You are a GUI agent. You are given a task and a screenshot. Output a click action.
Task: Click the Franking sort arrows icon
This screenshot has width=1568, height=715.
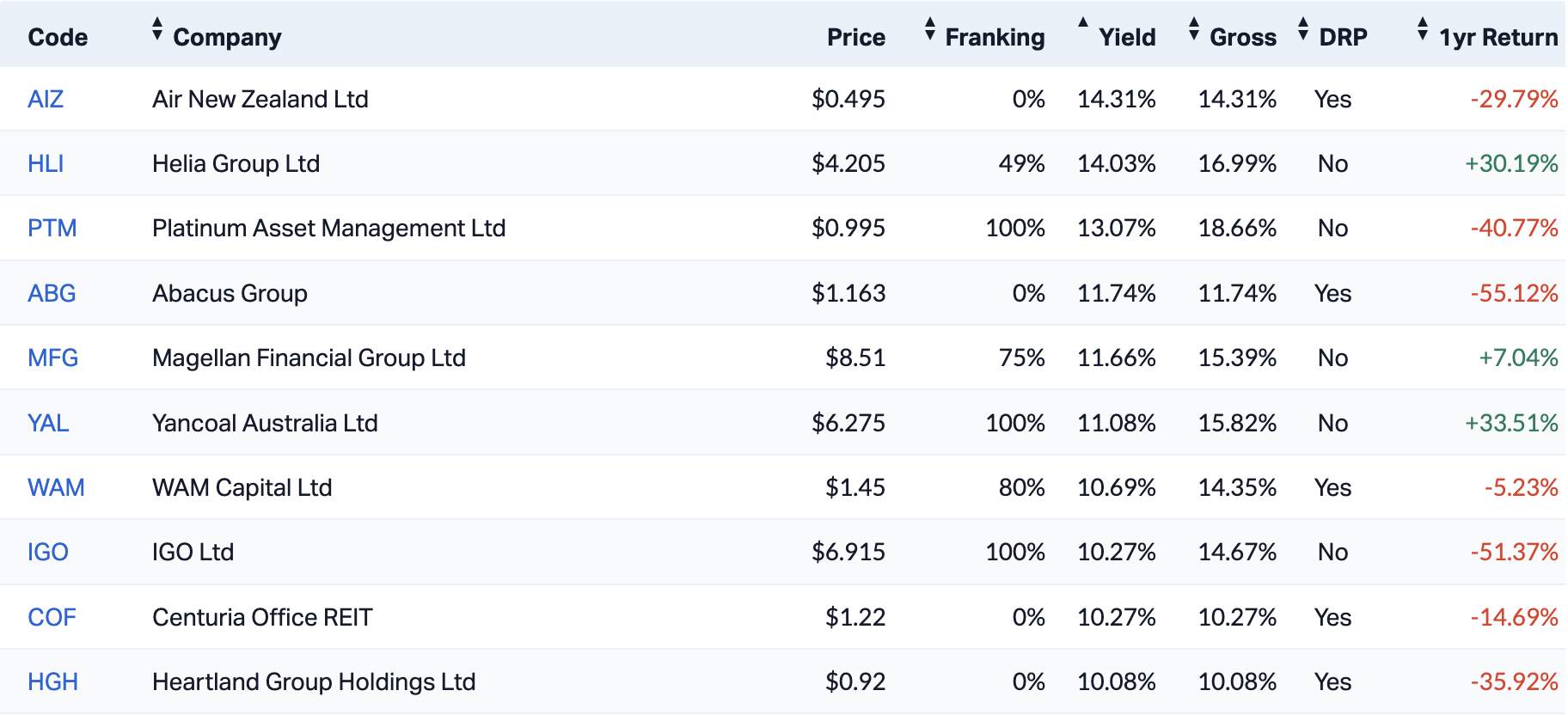tap(929, 29)
